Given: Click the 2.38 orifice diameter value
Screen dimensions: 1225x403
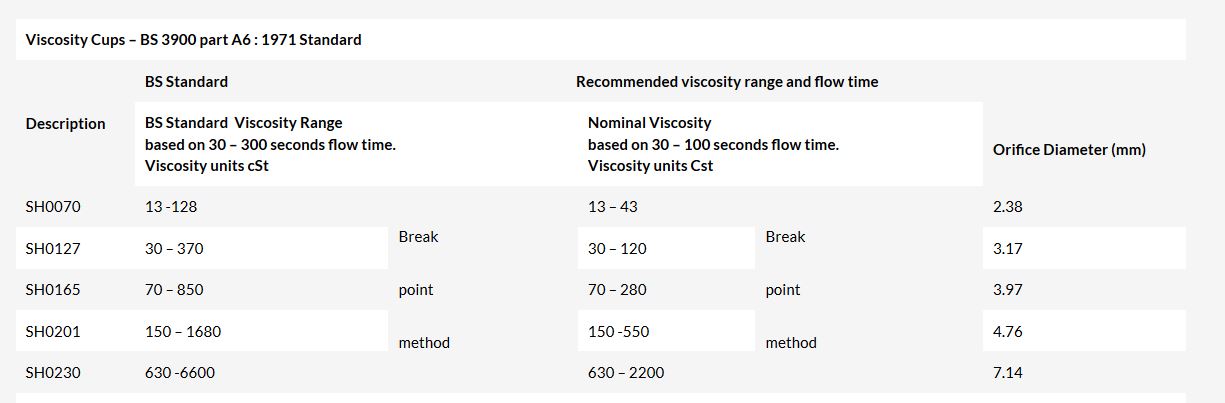Looking at the screenshot, I should click(x=1008, y=207).
